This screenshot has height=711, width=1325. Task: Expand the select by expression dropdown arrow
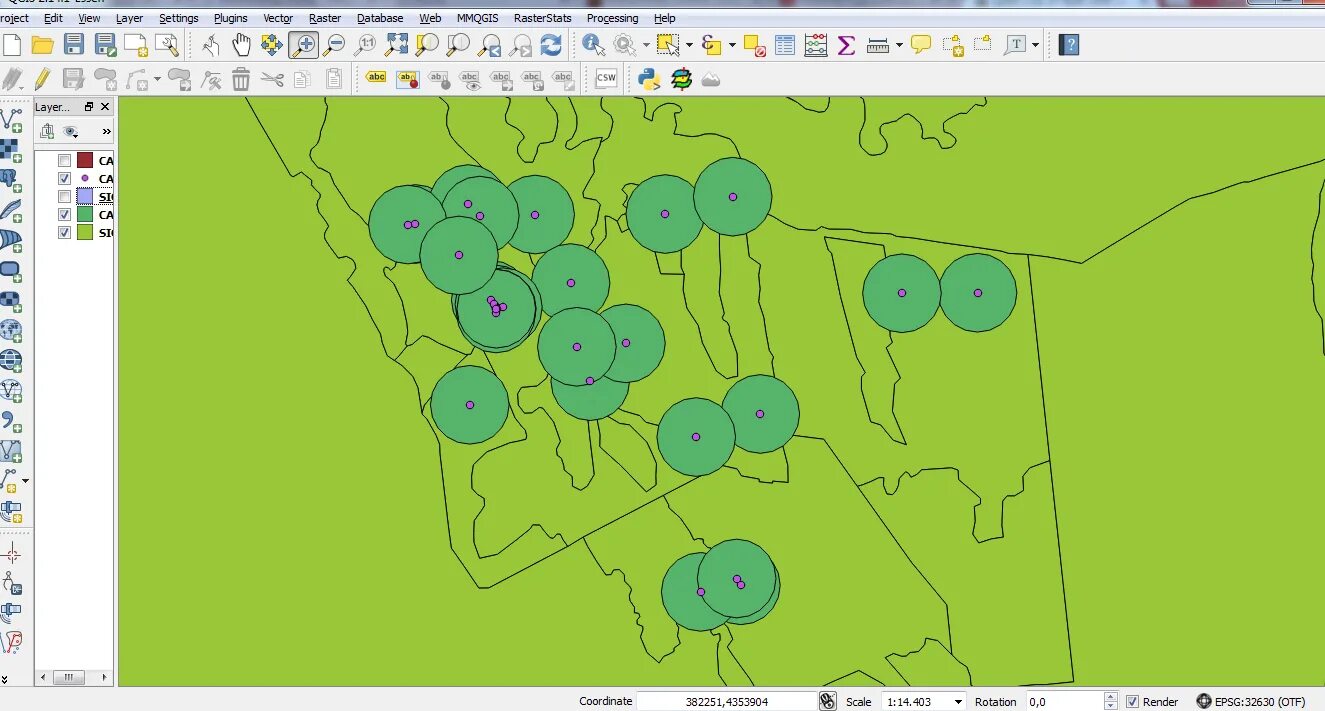733,45
